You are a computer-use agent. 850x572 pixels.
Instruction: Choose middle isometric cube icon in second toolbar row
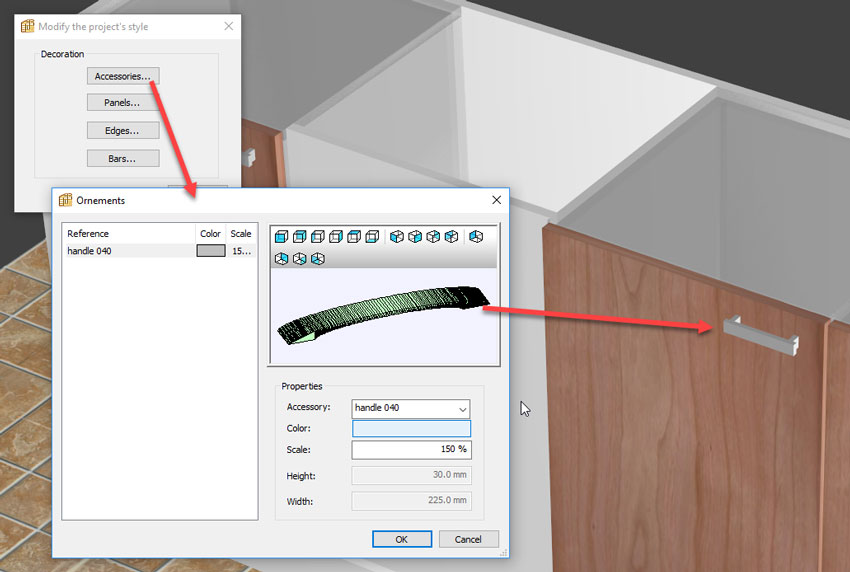pyautogui.click(x=299, y=259)
